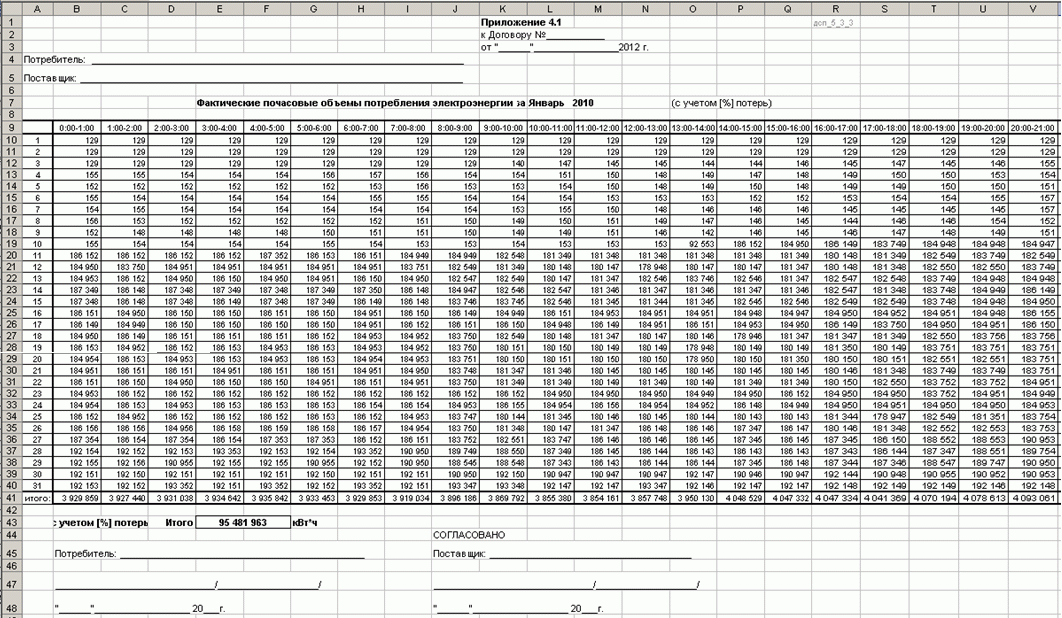Select row 9 by its row header
This screenshot has height=618, width=1062.
coord(11,128)
